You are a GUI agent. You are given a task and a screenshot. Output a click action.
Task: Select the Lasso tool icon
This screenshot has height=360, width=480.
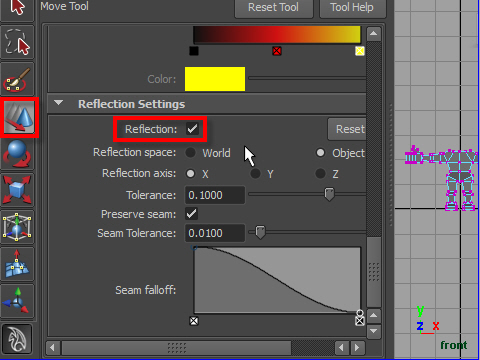(17, 42)
